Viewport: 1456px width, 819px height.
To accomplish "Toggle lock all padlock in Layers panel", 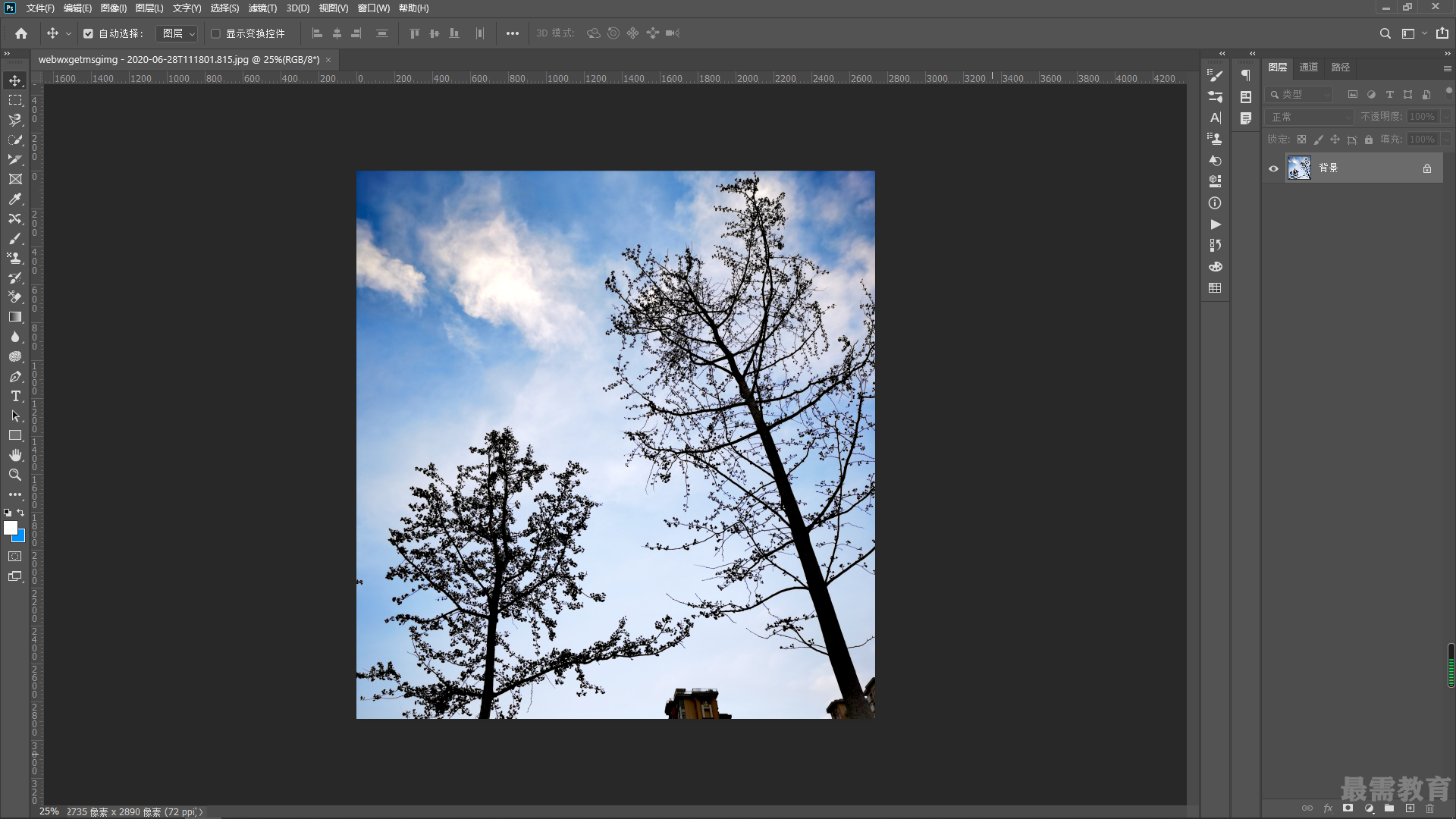I will point(1369,140).
